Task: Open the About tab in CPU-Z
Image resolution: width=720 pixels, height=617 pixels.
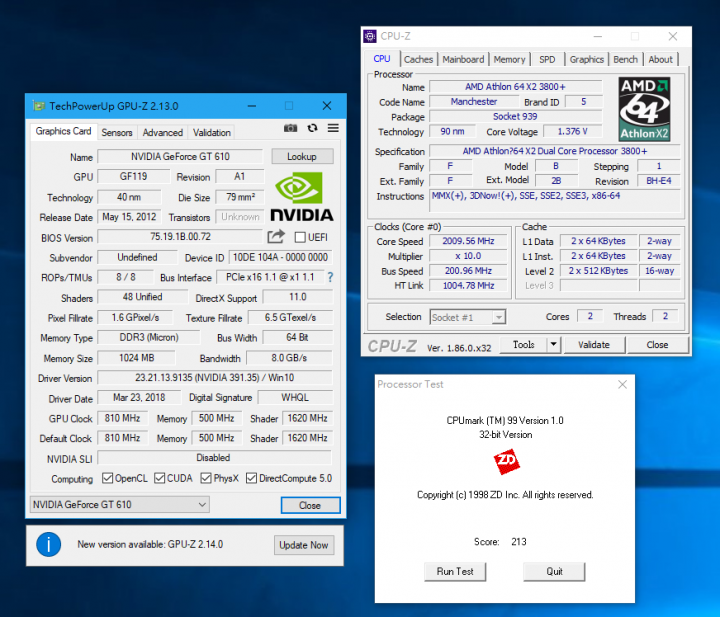Action: tap(660, 60)
